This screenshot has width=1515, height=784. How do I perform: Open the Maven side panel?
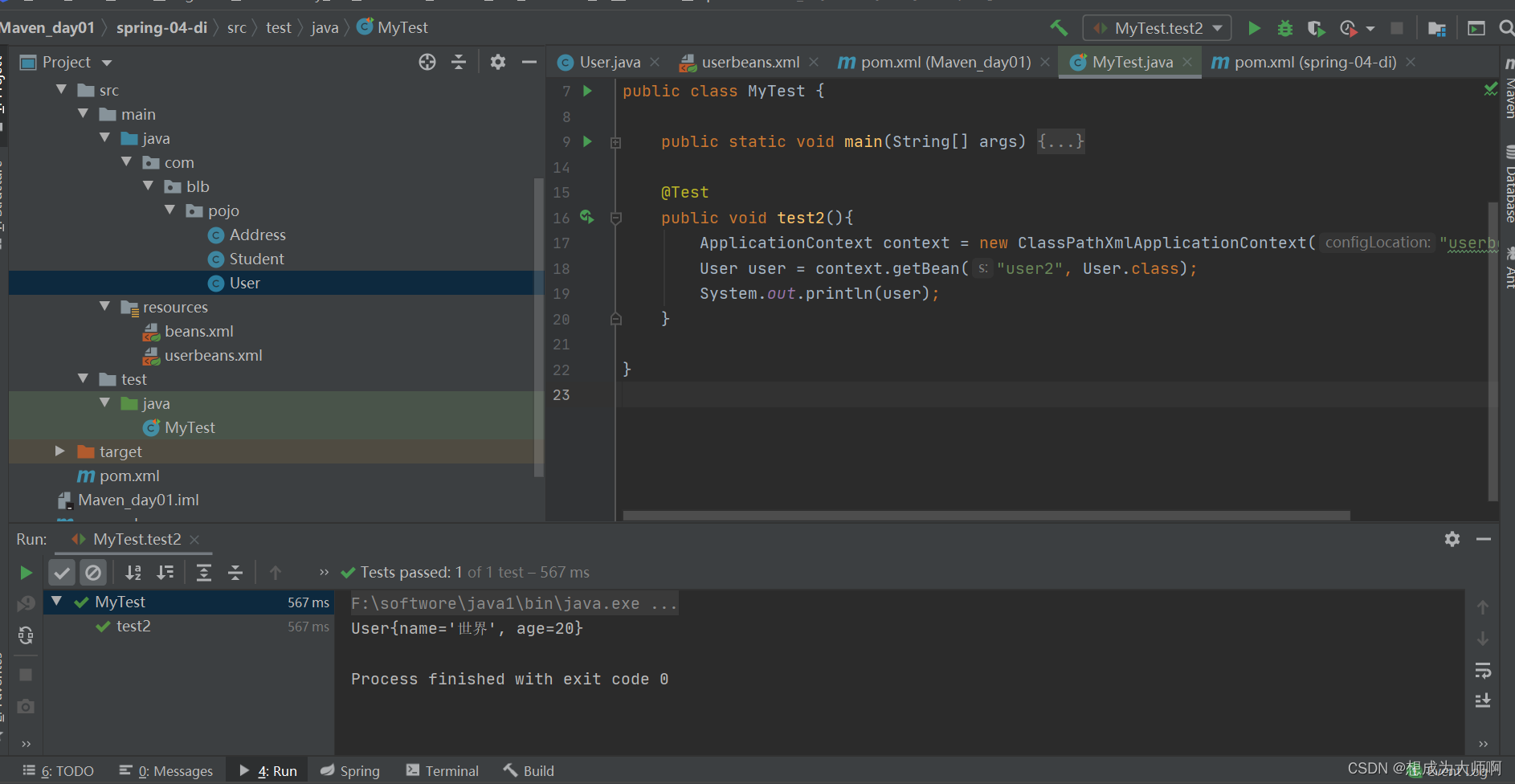1508,88
